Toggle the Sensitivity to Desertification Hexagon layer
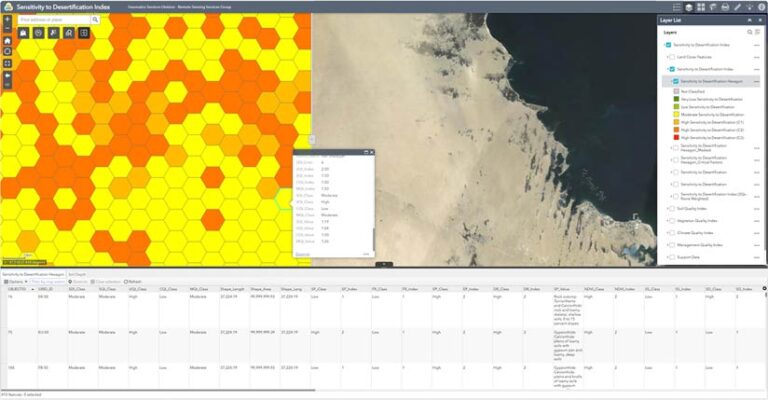 point(675,81)
